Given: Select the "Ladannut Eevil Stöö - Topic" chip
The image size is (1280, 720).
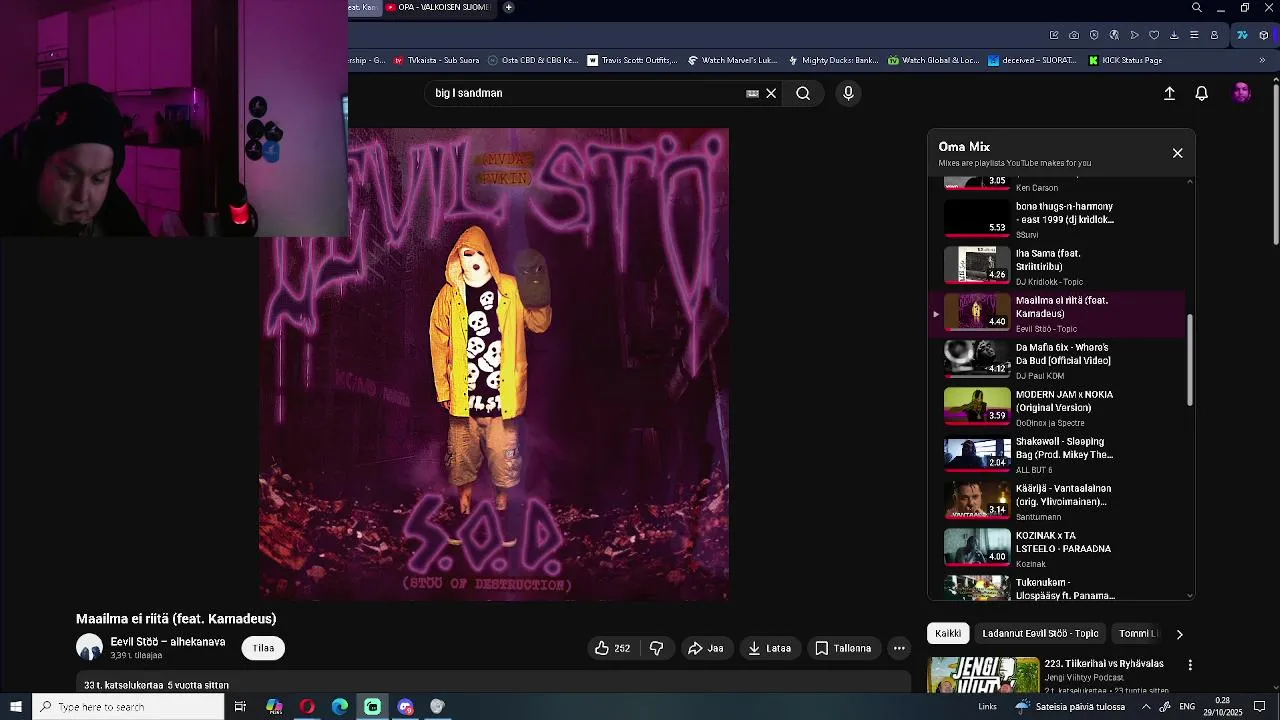Looking at the screenshot, I should click(1040, 633).
